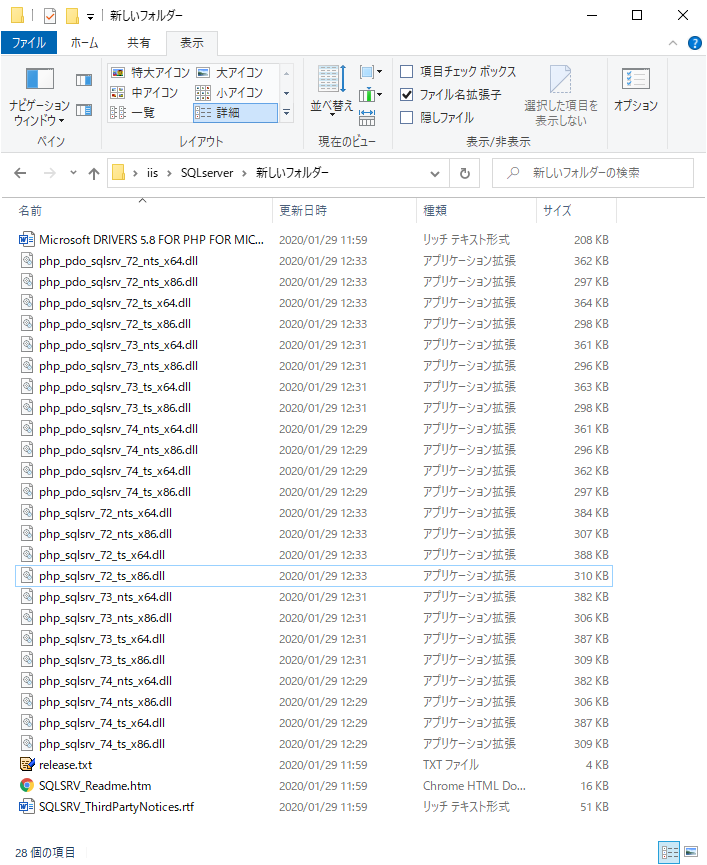The width and height of the screenshot is (707, 865).
Task: Sort by 種類 column header
Action: 476,210
